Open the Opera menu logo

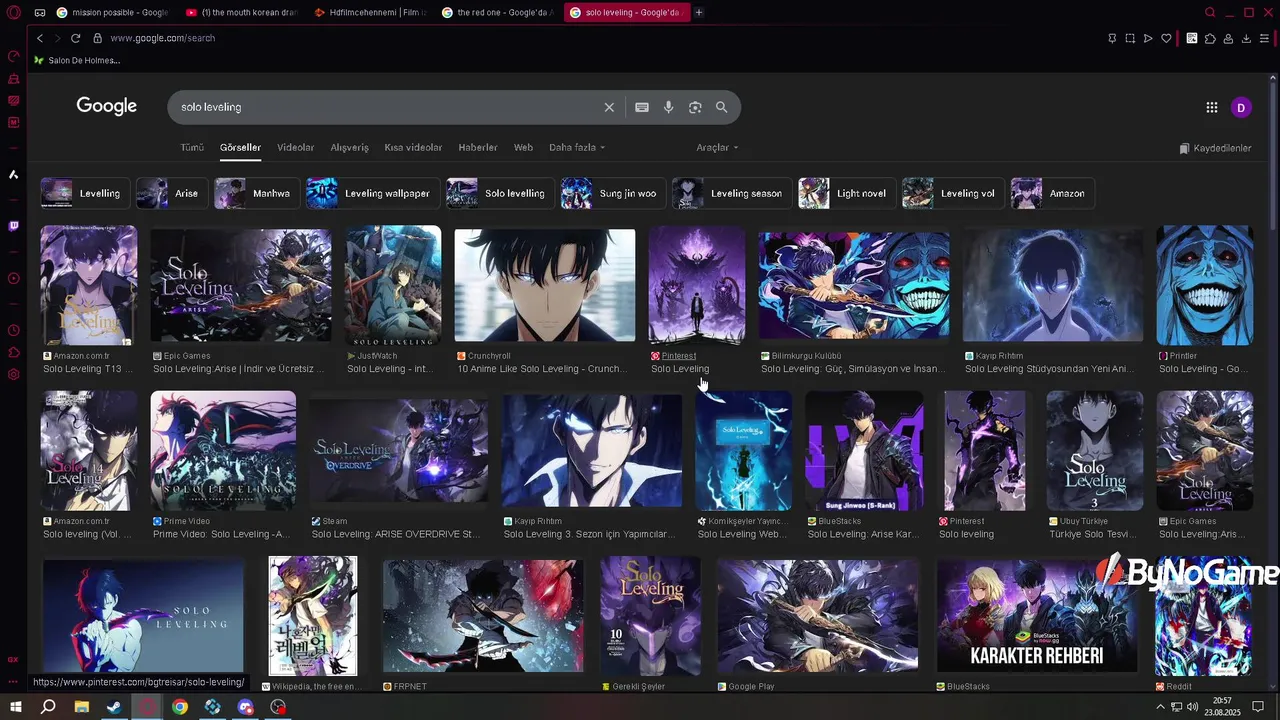point(13,12)
